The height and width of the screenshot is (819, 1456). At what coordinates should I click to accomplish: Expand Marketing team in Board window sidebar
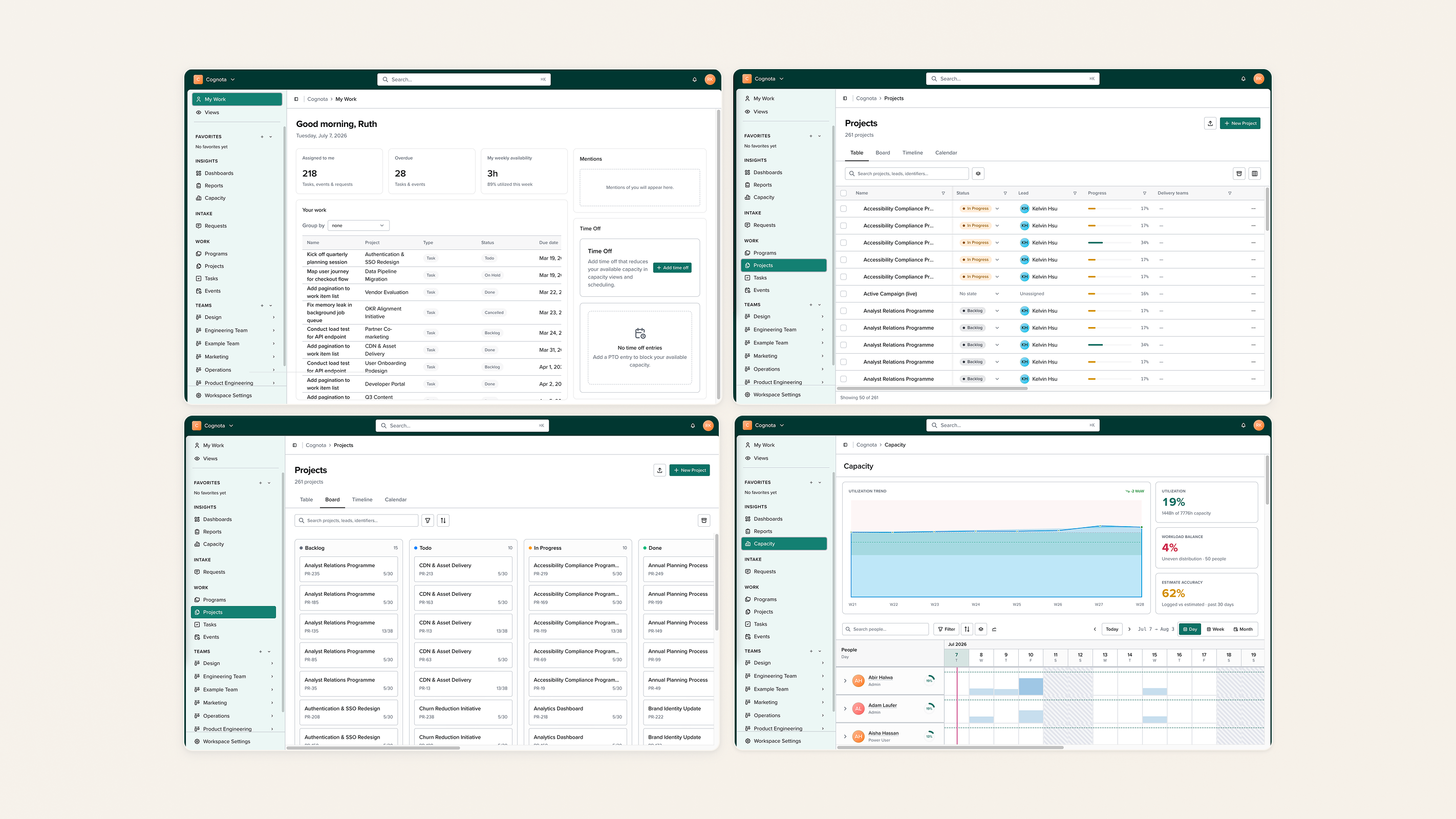click(272, 703)
